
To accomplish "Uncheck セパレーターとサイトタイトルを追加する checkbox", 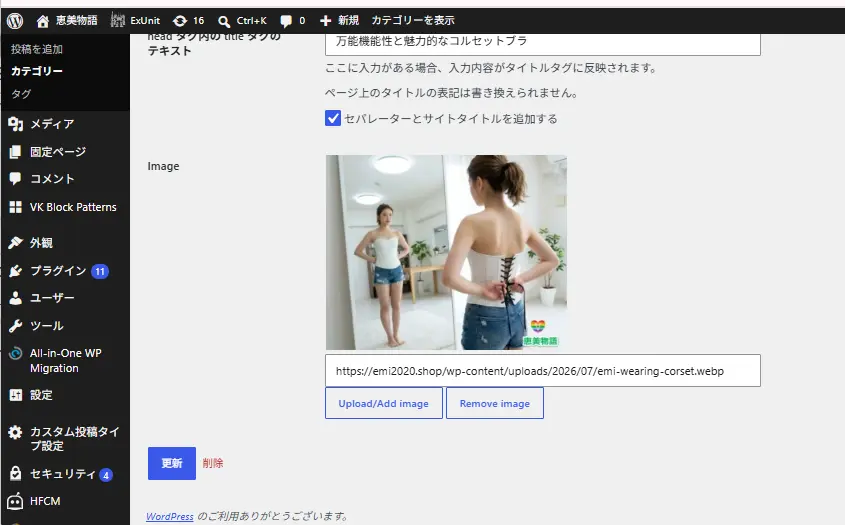I will point(333,118).
